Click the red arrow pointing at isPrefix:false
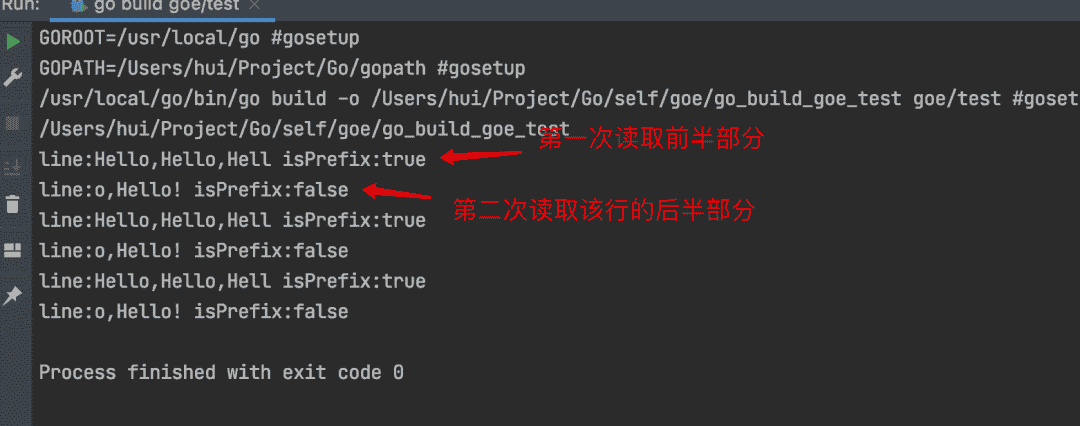The image size is (1080, 426). coord(402,190)
